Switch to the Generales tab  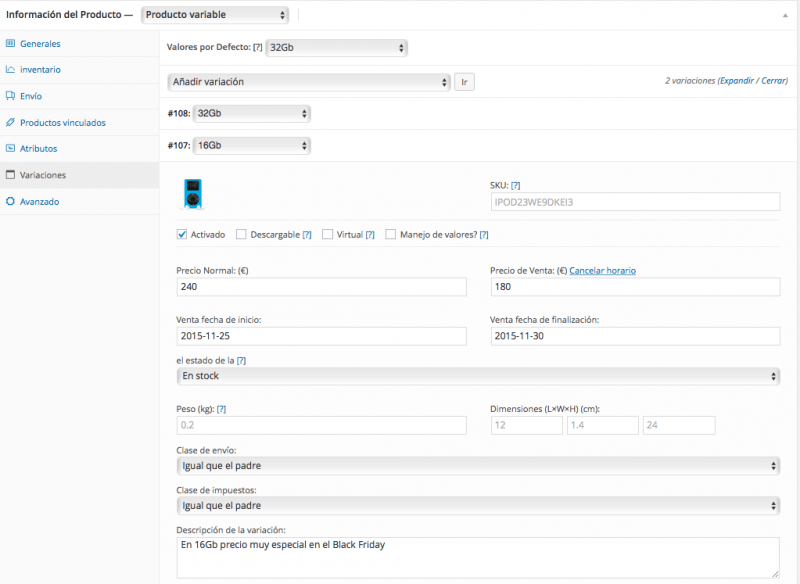click(x=80, y=43)
